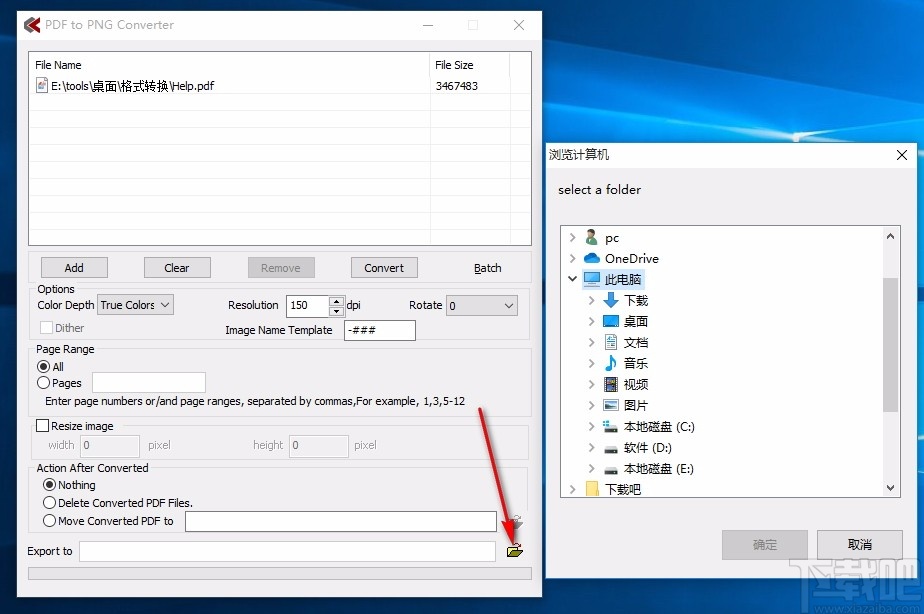Viewport: 924px width, 614px height.
Task: Click the Convert button
Action: coord(384,267)
